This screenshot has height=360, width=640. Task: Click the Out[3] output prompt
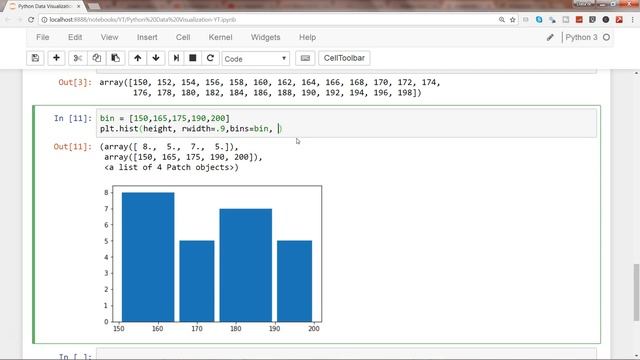[75, 82]
